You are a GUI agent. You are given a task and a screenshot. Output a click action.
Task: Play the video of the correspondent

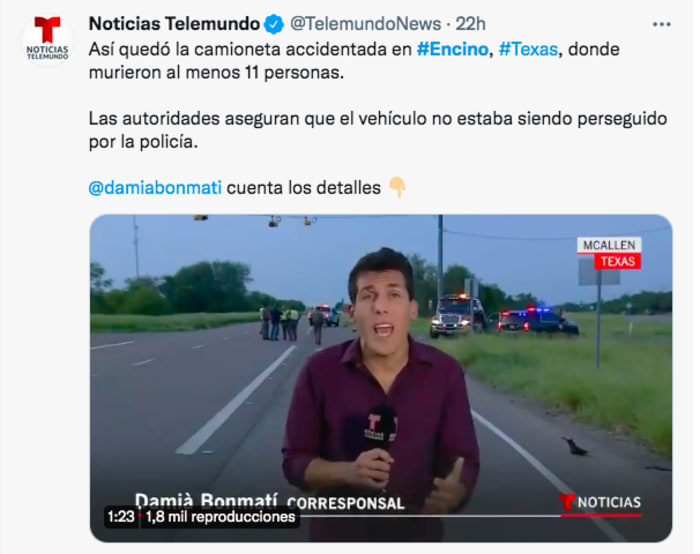pyautogui.click(x=381, y=378)
